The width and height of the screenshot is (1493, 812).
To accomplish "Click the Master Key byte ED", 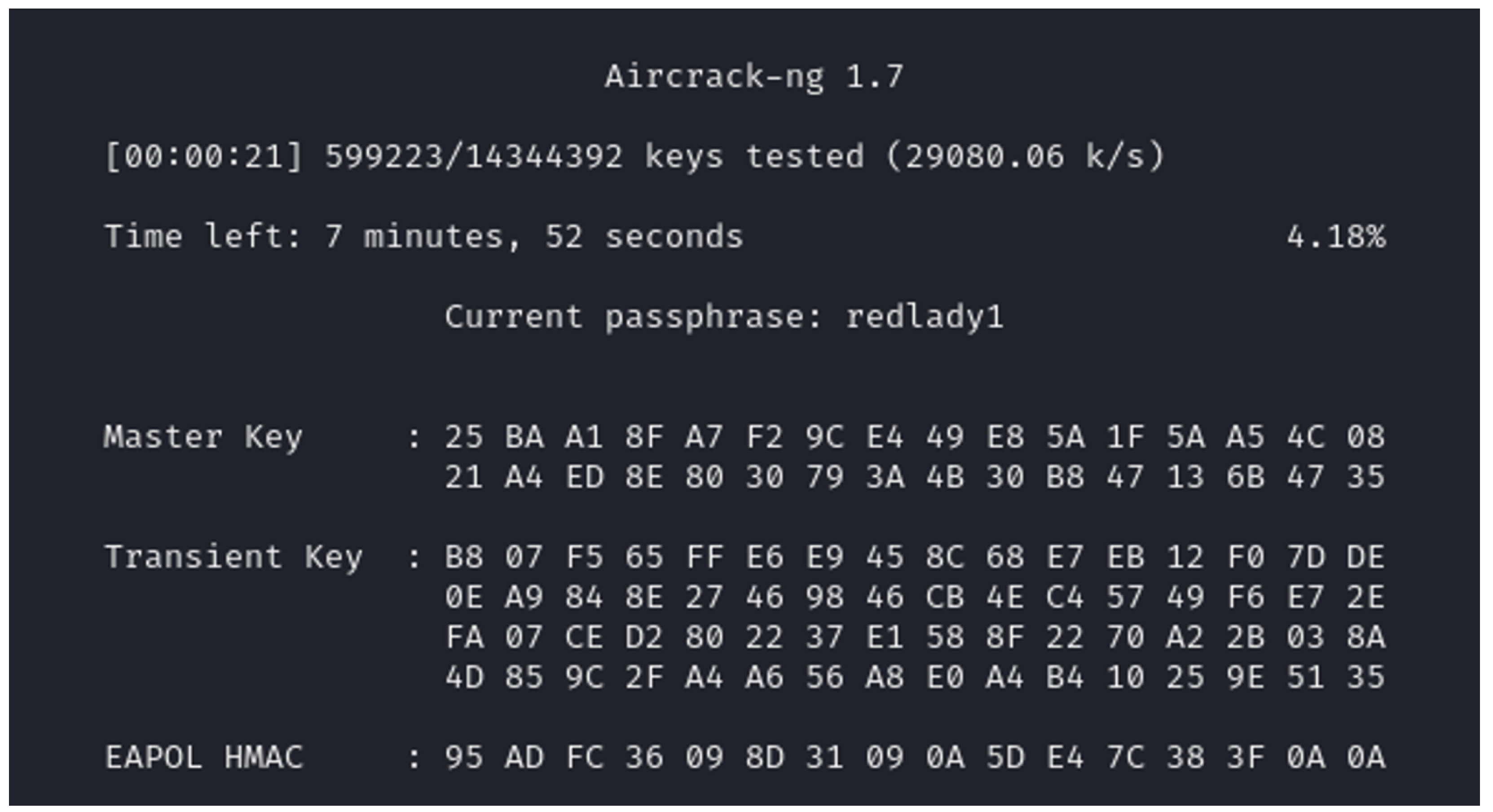I will pos(584,477).
